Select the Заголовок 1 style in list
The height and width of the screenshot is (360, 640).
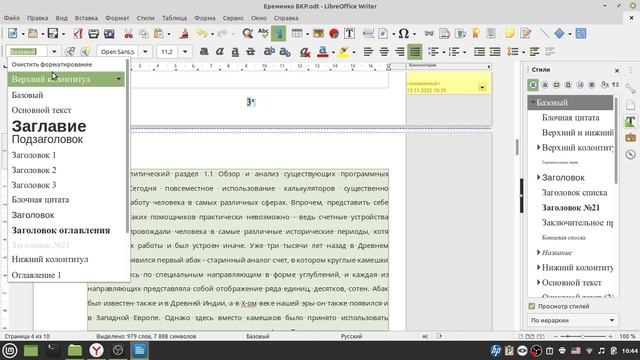click(x=34, y=155)
